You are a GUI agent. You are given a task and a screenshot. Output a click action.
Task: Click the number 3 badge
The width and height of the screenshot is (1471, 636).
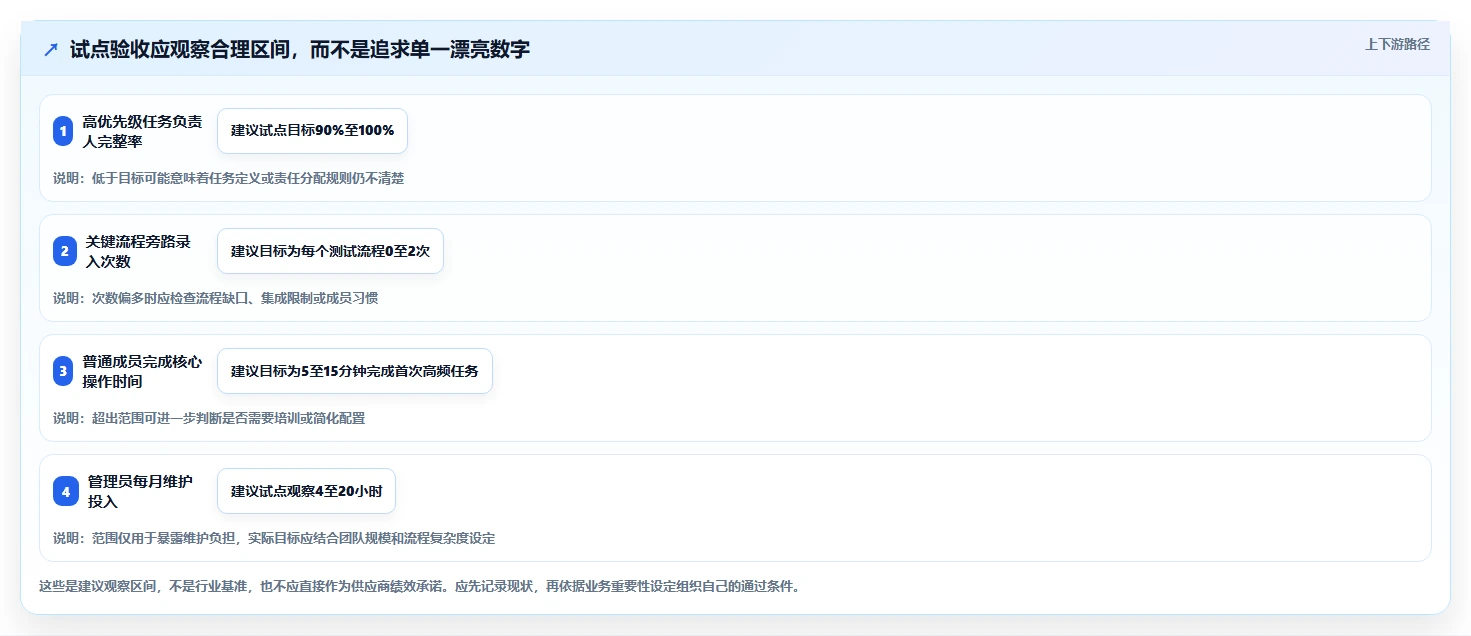click(64, 371)
